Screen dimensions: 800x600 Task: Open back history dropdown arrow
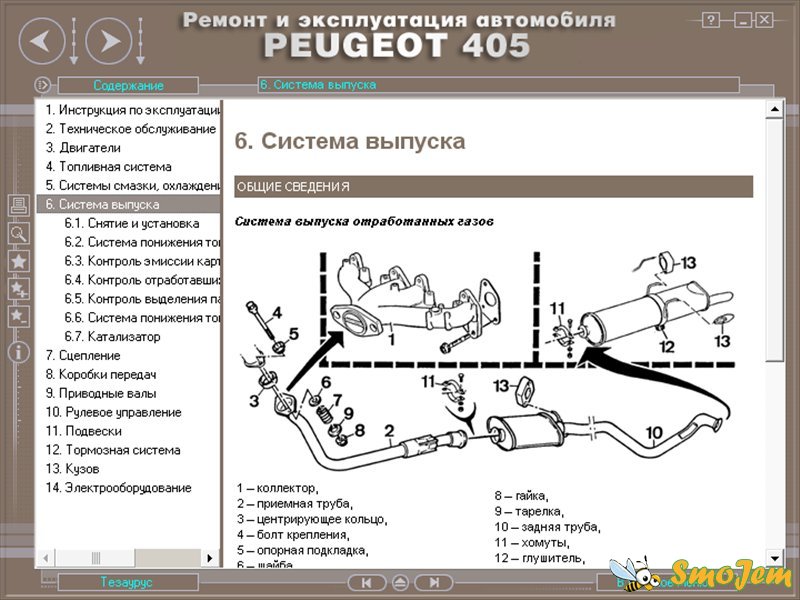pos(73,41)
